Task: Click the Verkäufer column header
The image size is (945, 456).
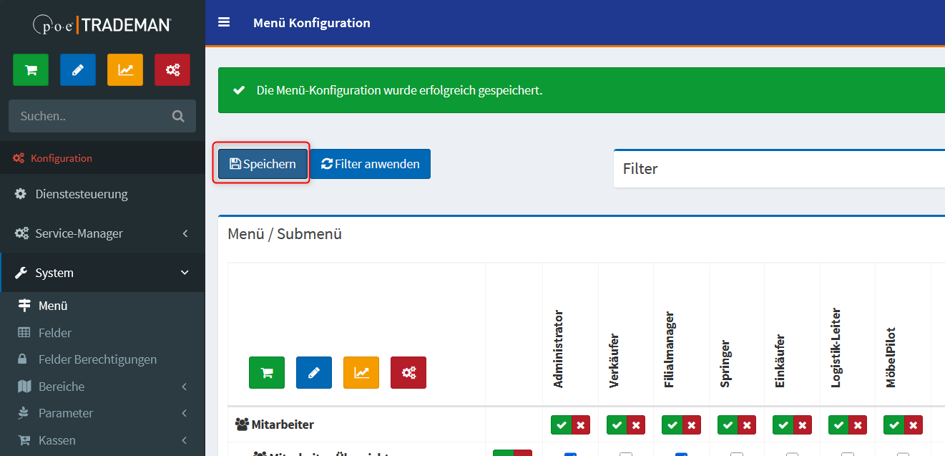Action: point(614,361)
